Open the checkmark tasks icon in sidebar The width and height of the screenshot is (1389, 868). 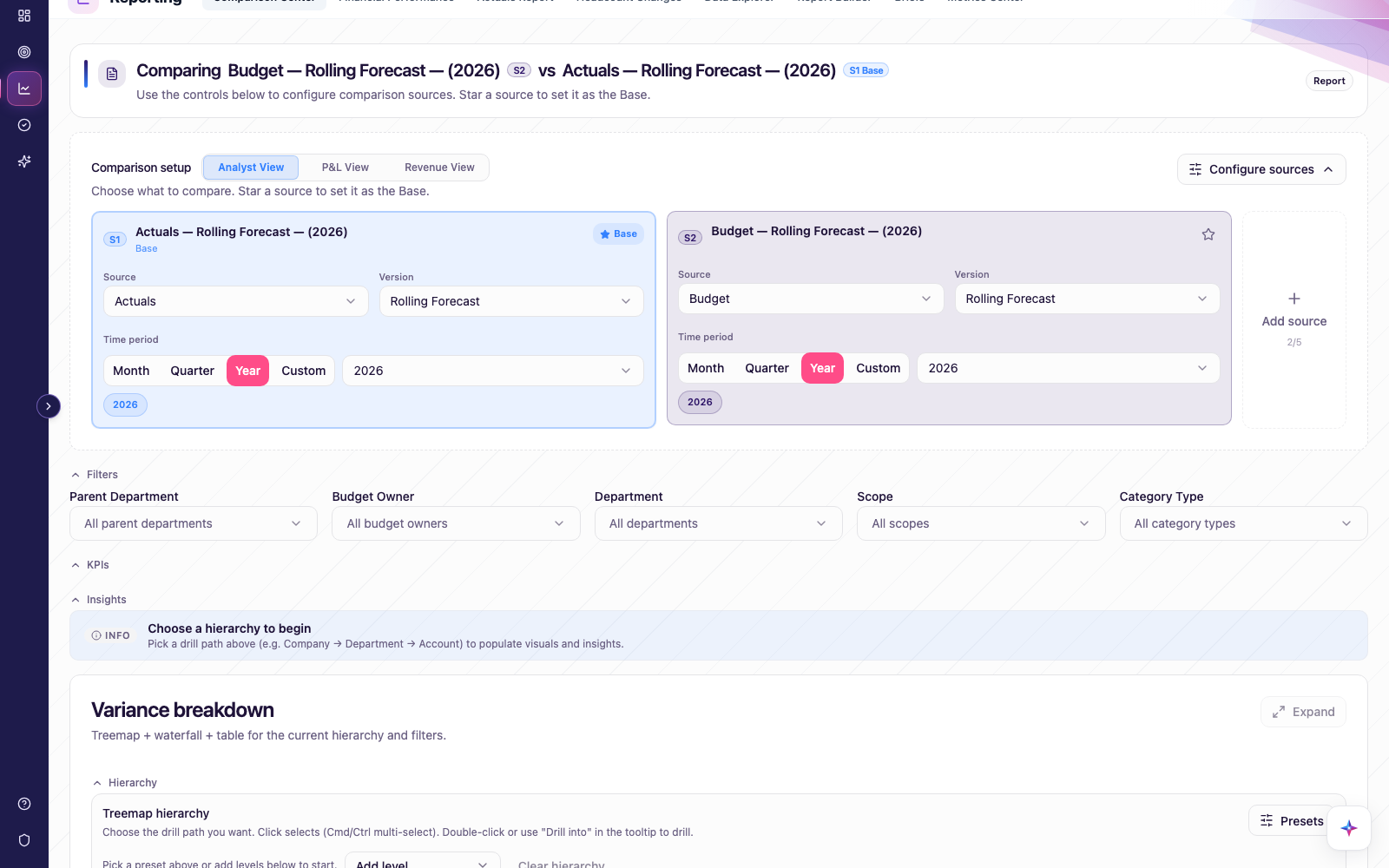[x=24, y=125]
